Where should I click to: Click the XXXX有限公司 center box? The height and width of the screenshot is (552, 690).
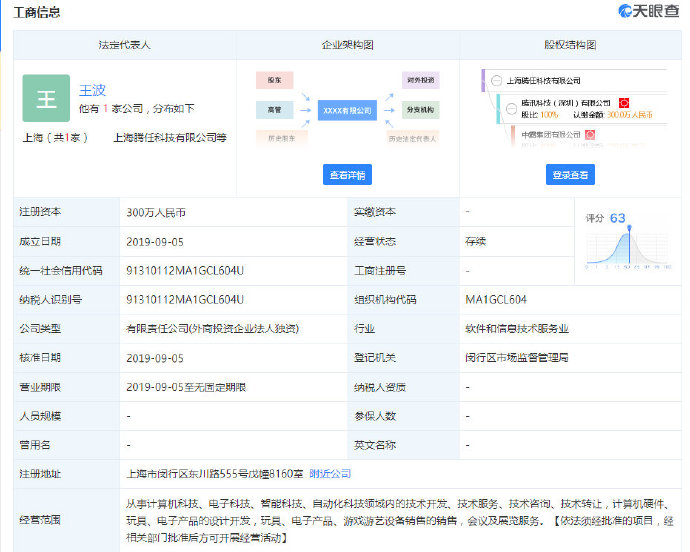[x=347, y=110]
